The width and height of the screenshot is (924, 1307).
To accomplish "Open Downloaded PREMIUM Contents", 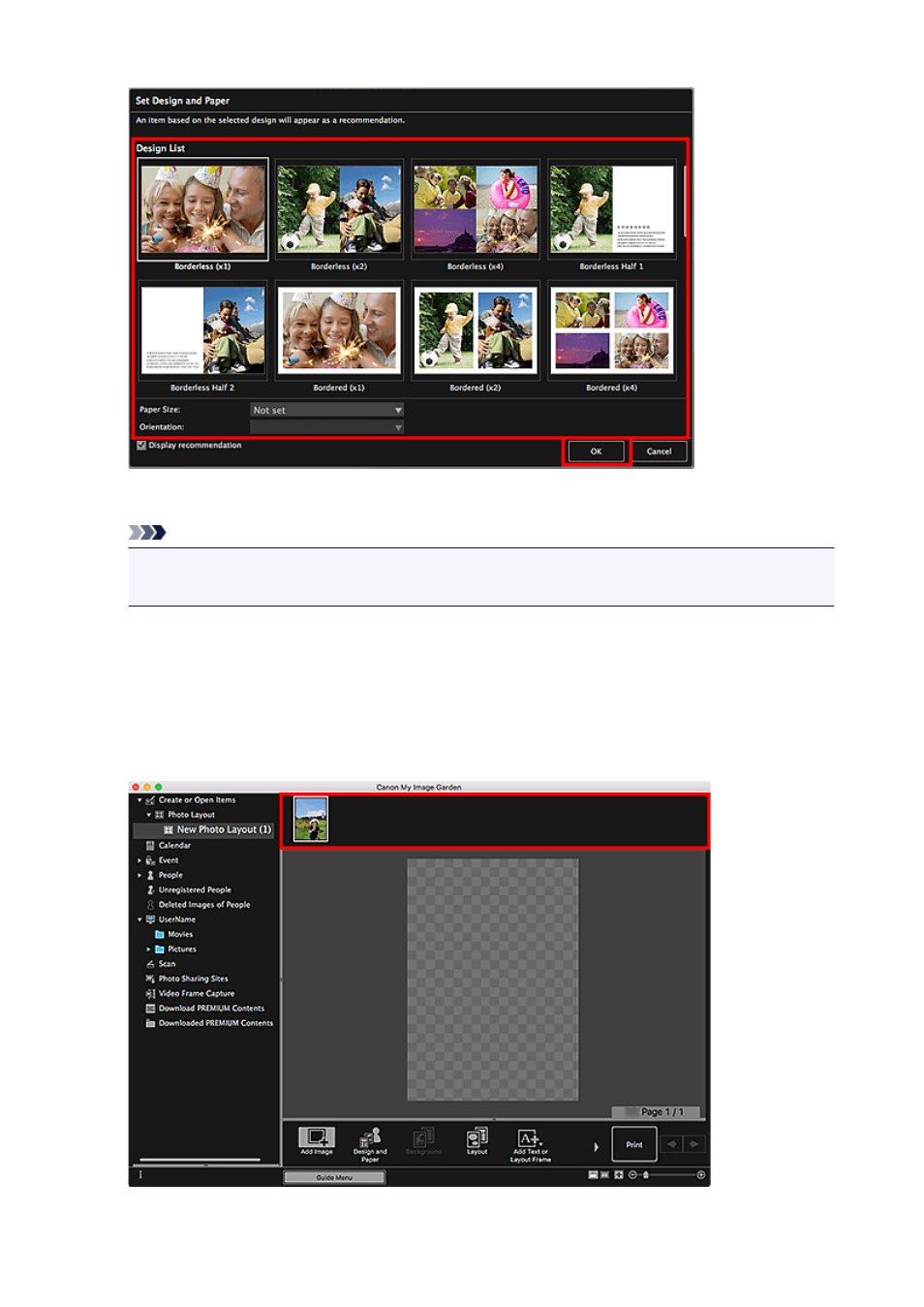I will [x=216, y=1023].
